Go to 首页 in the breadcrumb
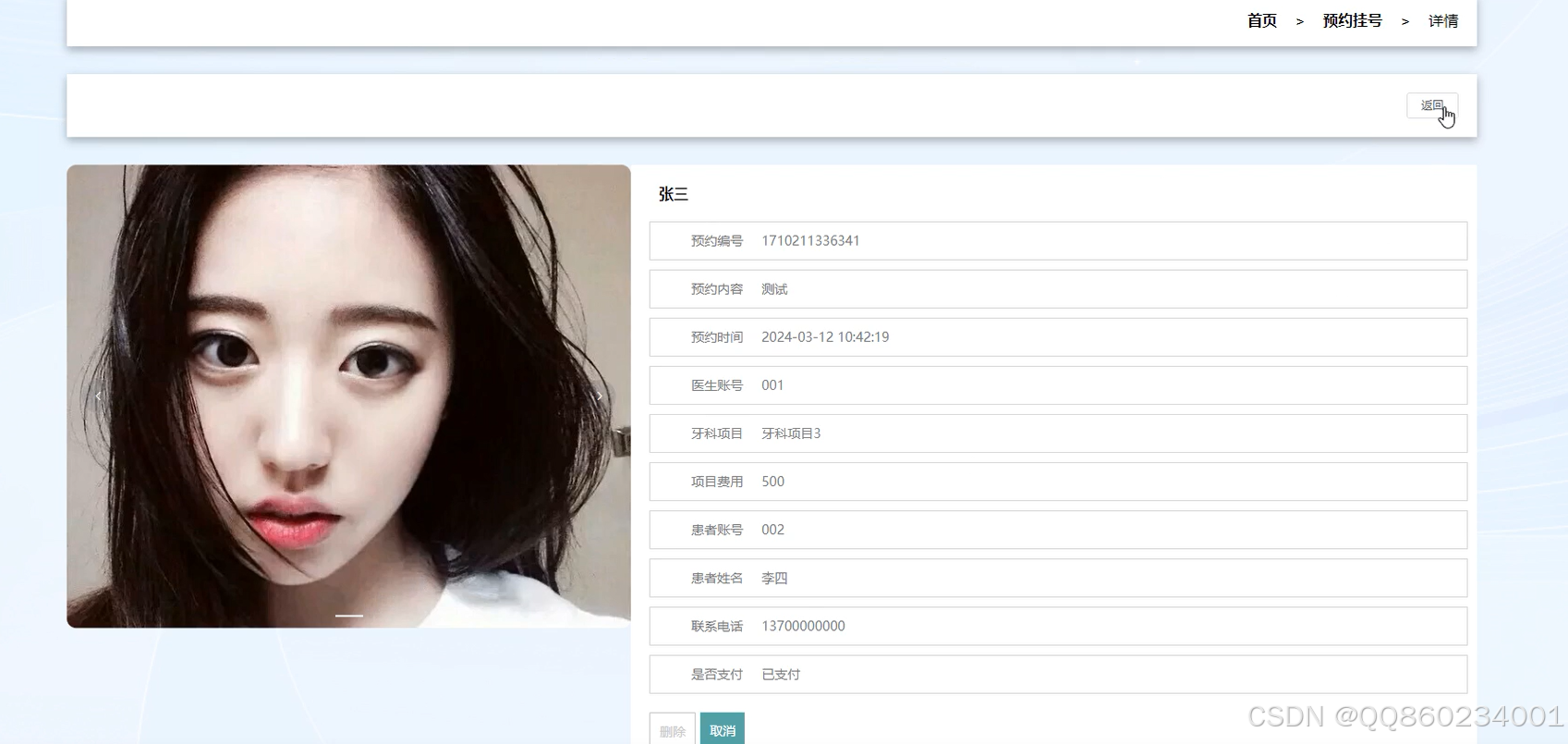Screen dimensions: 1568x744 point(1261,21)
